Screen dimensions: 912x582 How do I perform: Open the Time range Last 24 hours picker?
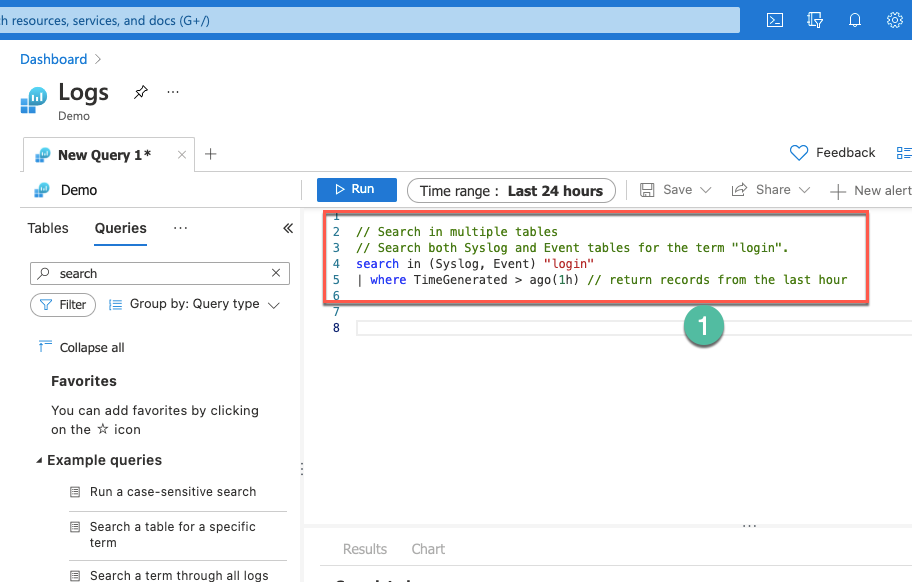coord(511,191)
